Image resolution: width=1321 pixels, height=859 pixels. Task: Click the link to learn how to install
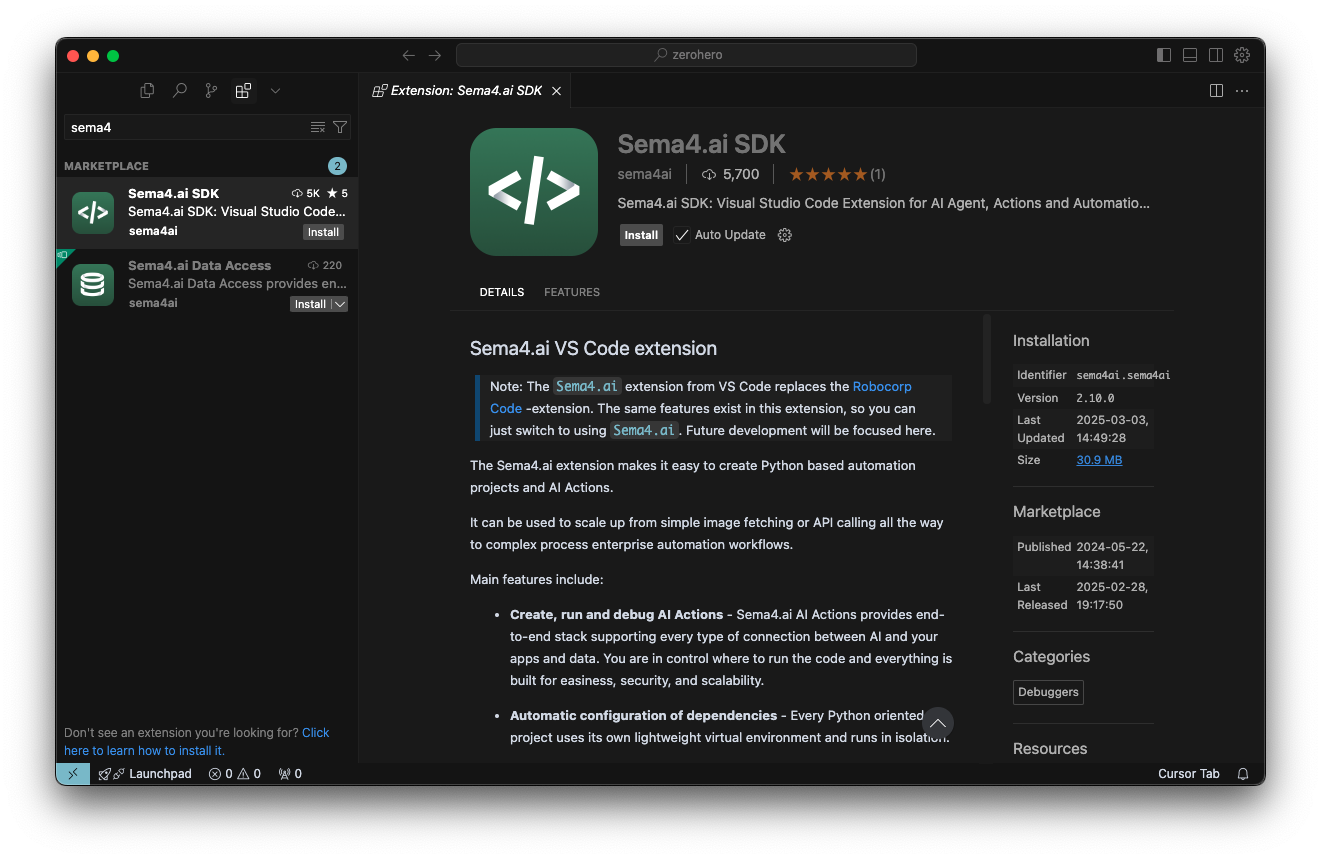coord(197,742)
